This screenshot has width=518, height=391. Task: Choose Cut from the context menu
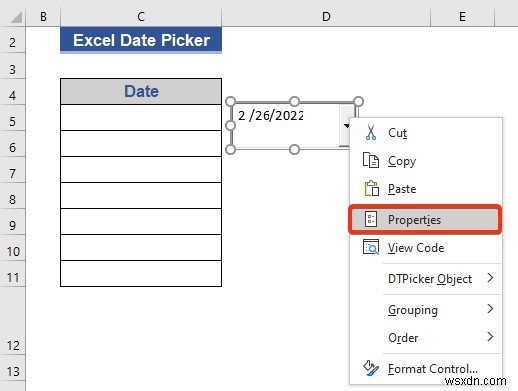point(426,133)
